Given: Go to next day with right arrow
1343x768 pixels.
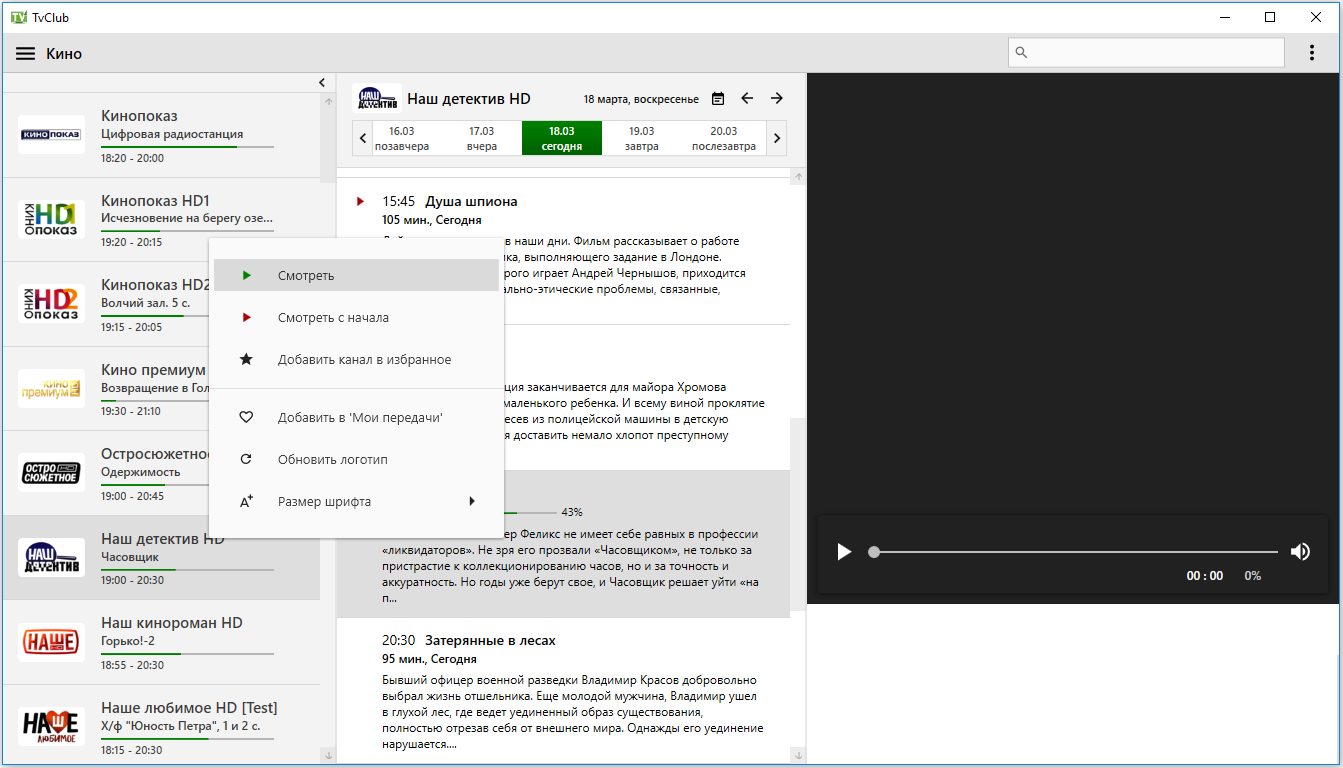Looking at the screenshot, I should click(777, 98).
